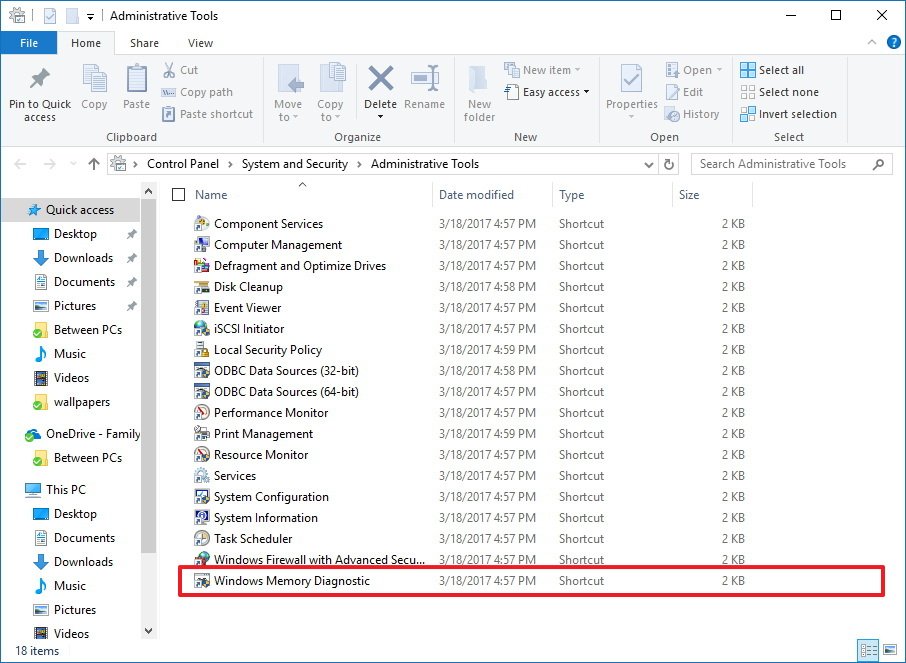Click Select none in the ribbon

779,91
